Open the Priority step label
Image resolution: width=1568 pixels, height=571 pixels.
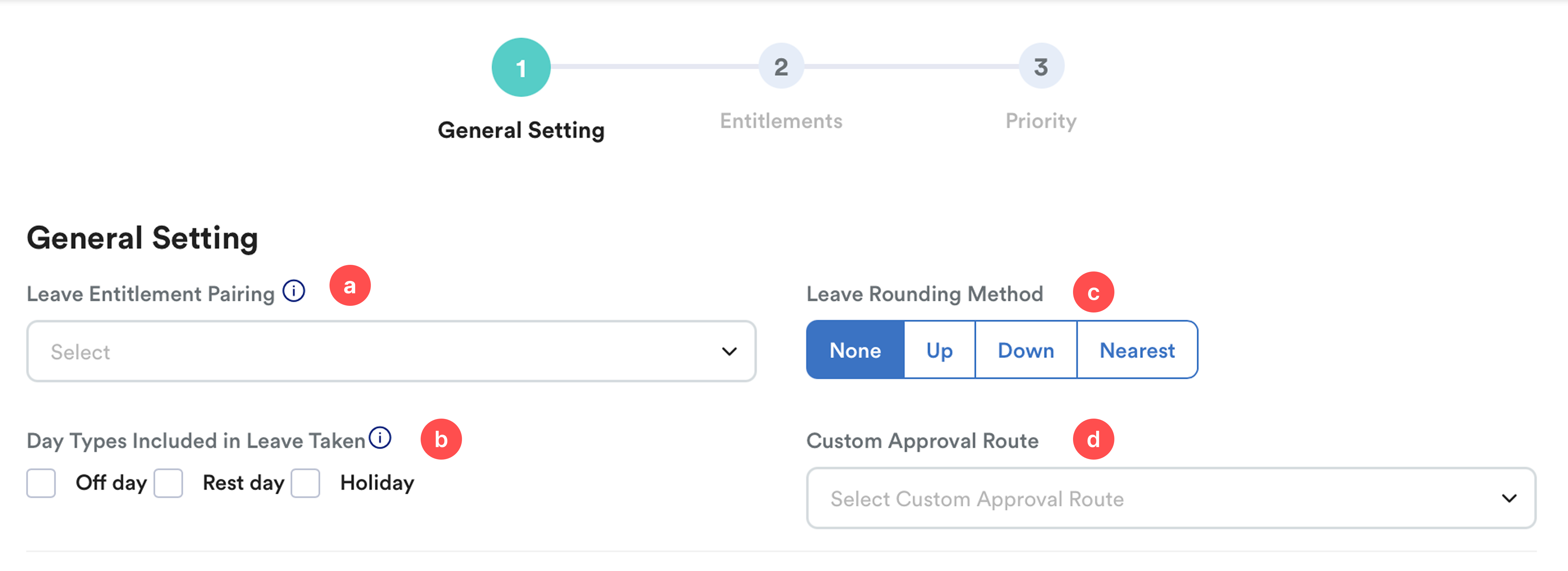coord(1041,121)
